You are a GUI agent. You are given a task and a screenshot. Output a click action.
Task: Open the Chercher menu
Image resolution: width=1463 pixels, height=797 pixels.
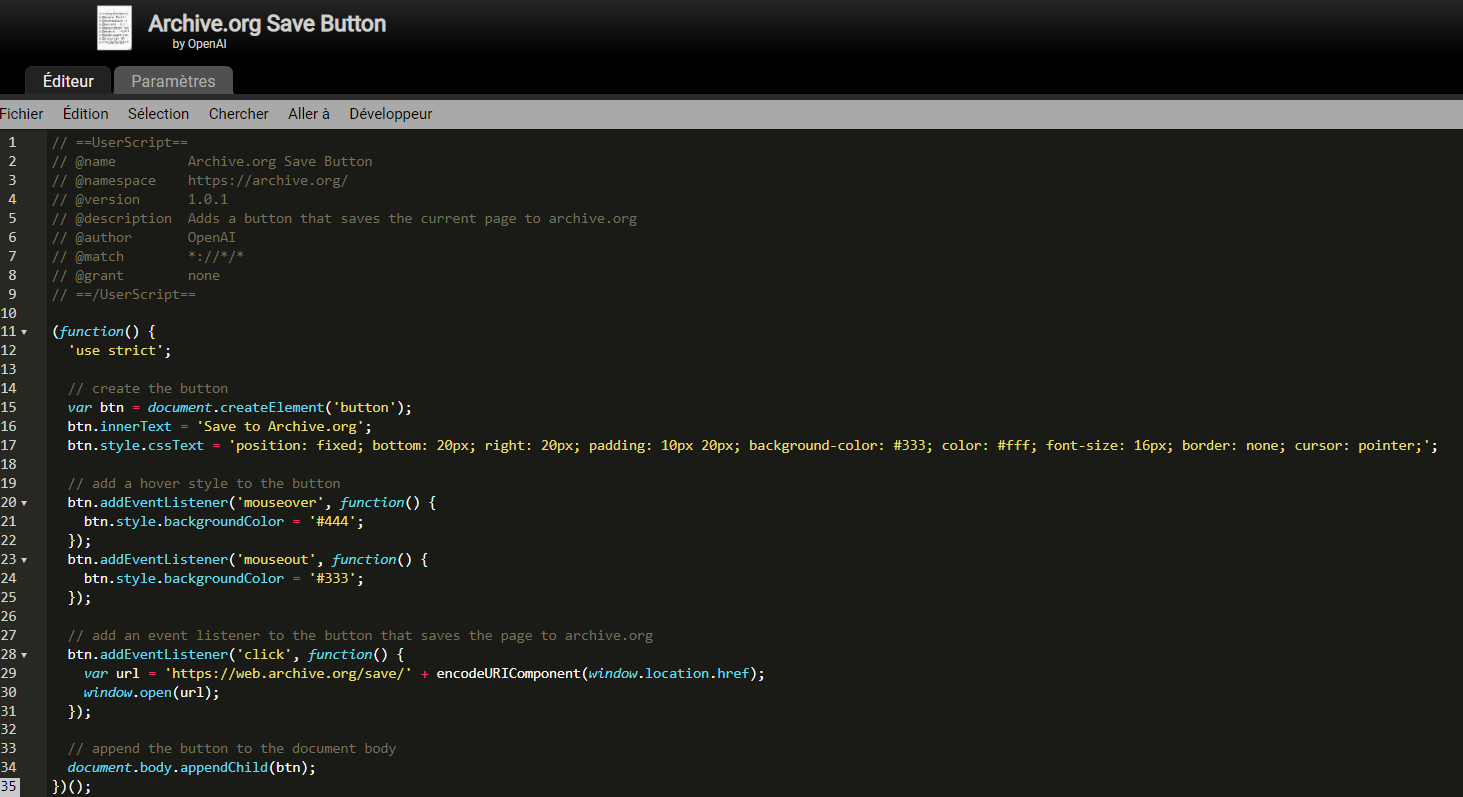click(x=238, y=114)
